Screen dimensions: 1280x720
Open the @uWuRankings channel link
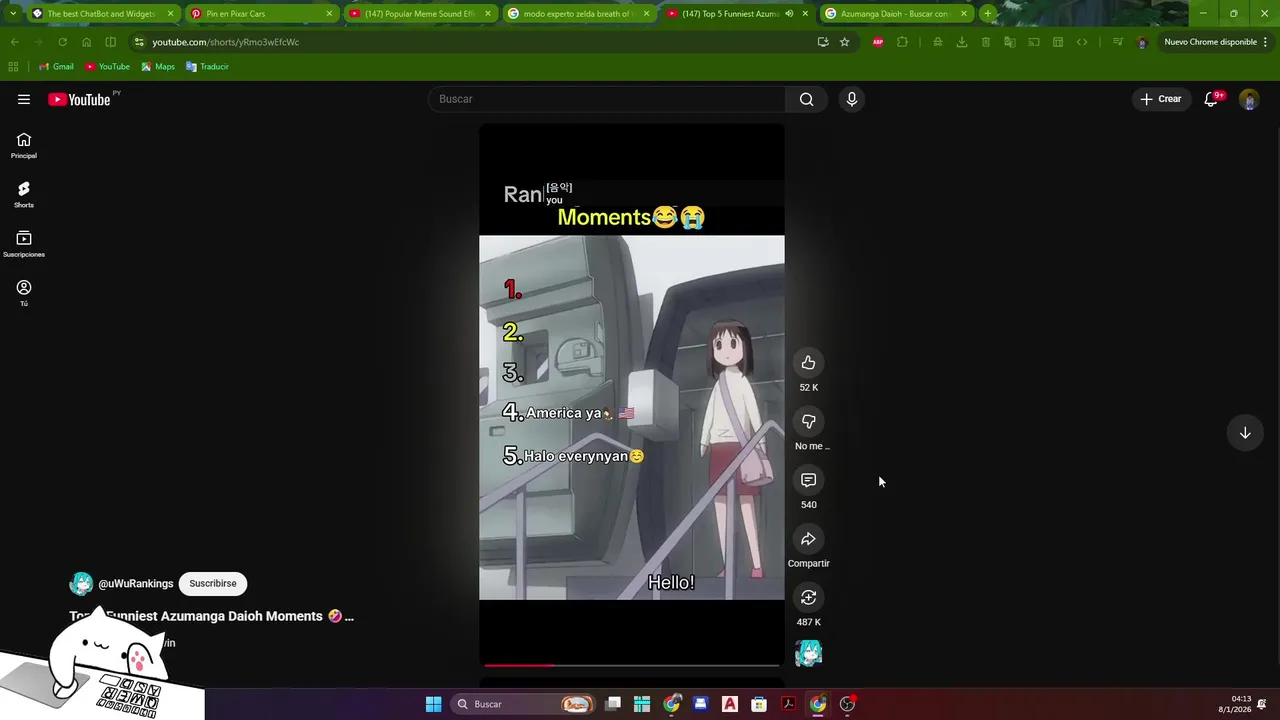pyautogui.click(x=136, y=584)
